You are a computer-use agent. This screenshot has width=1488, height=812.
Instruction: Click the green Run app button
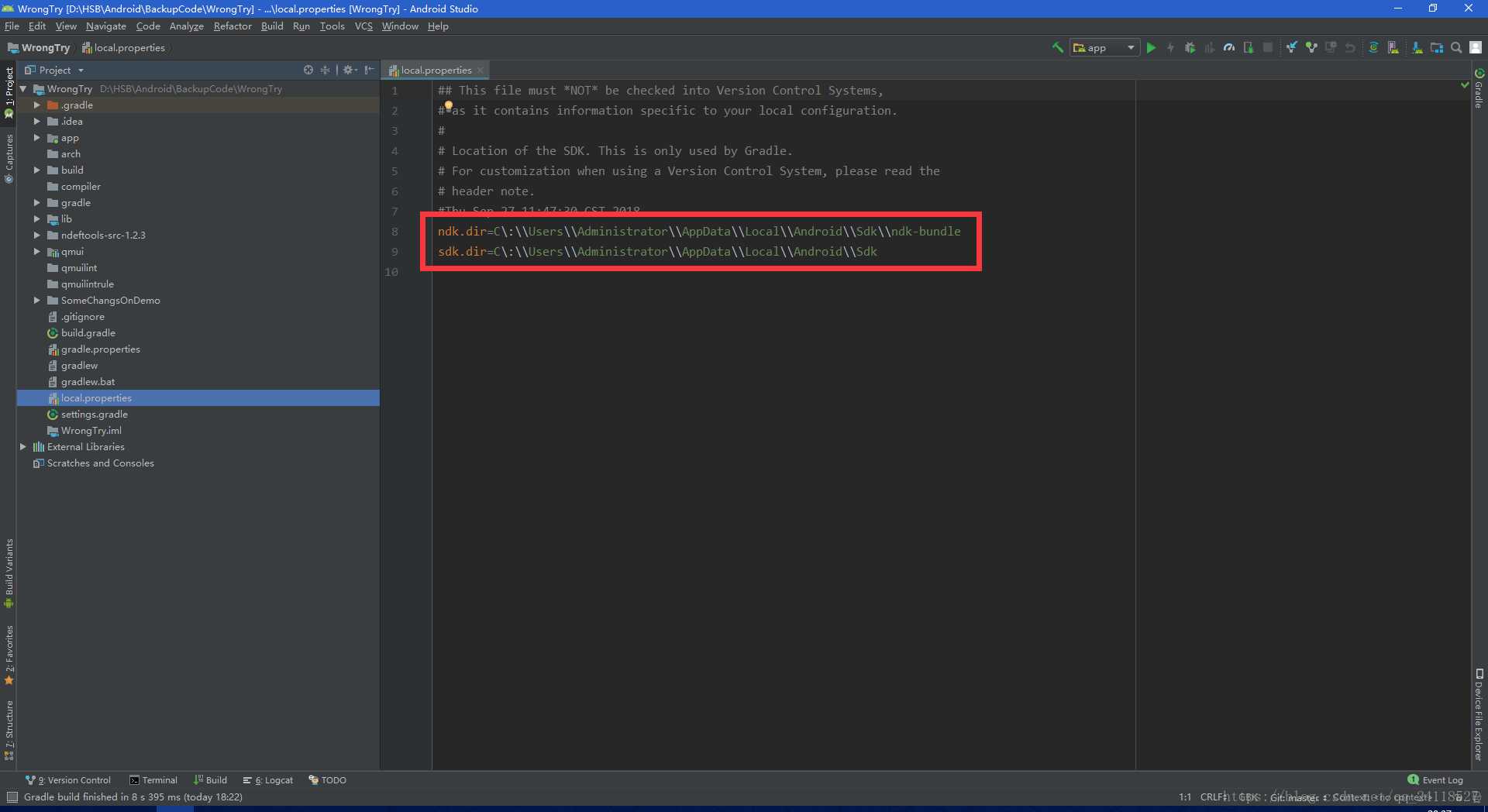(x=1151, y=48)
